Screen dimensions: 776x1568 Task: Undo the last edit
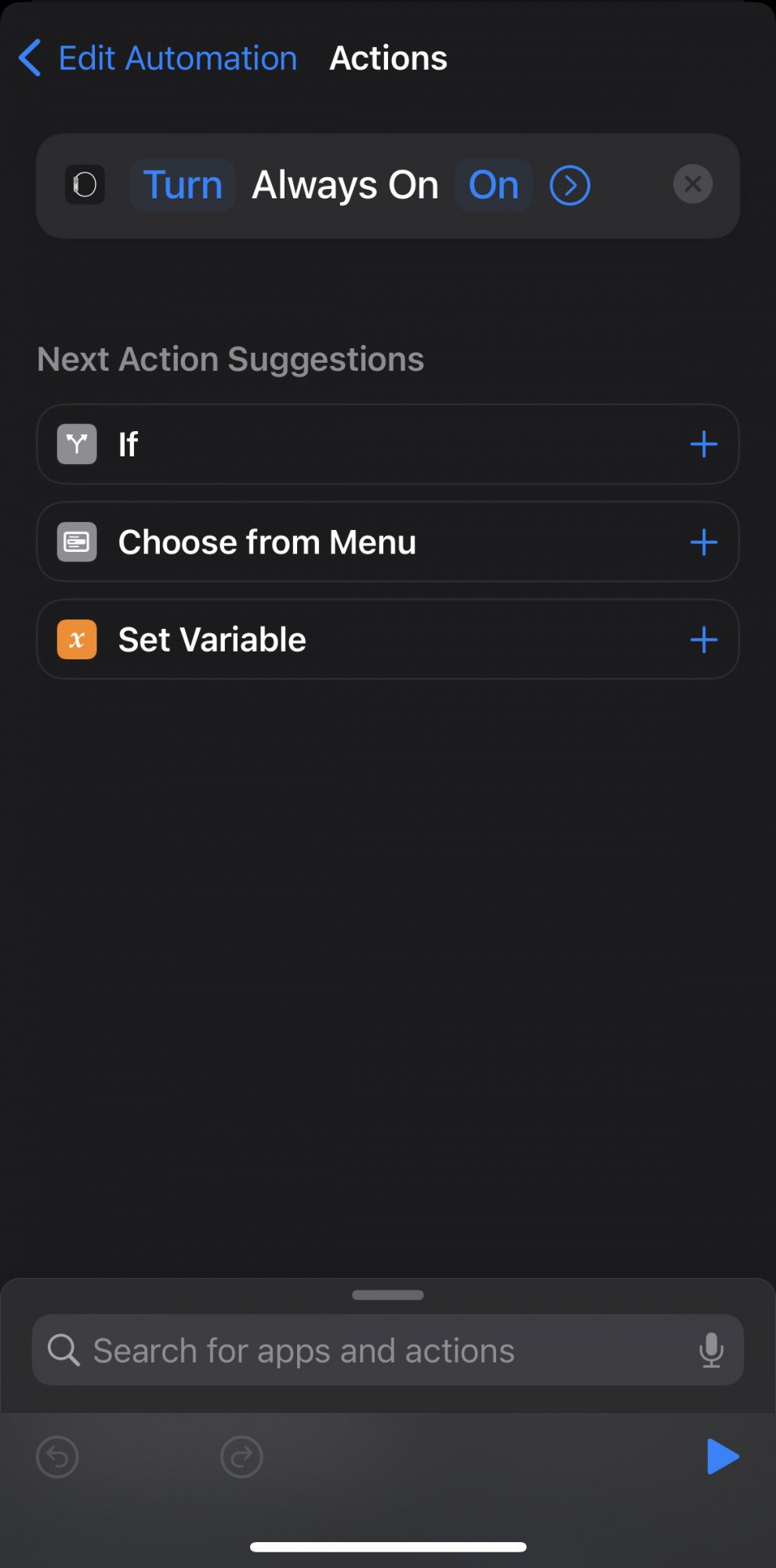click(58, 1457)
